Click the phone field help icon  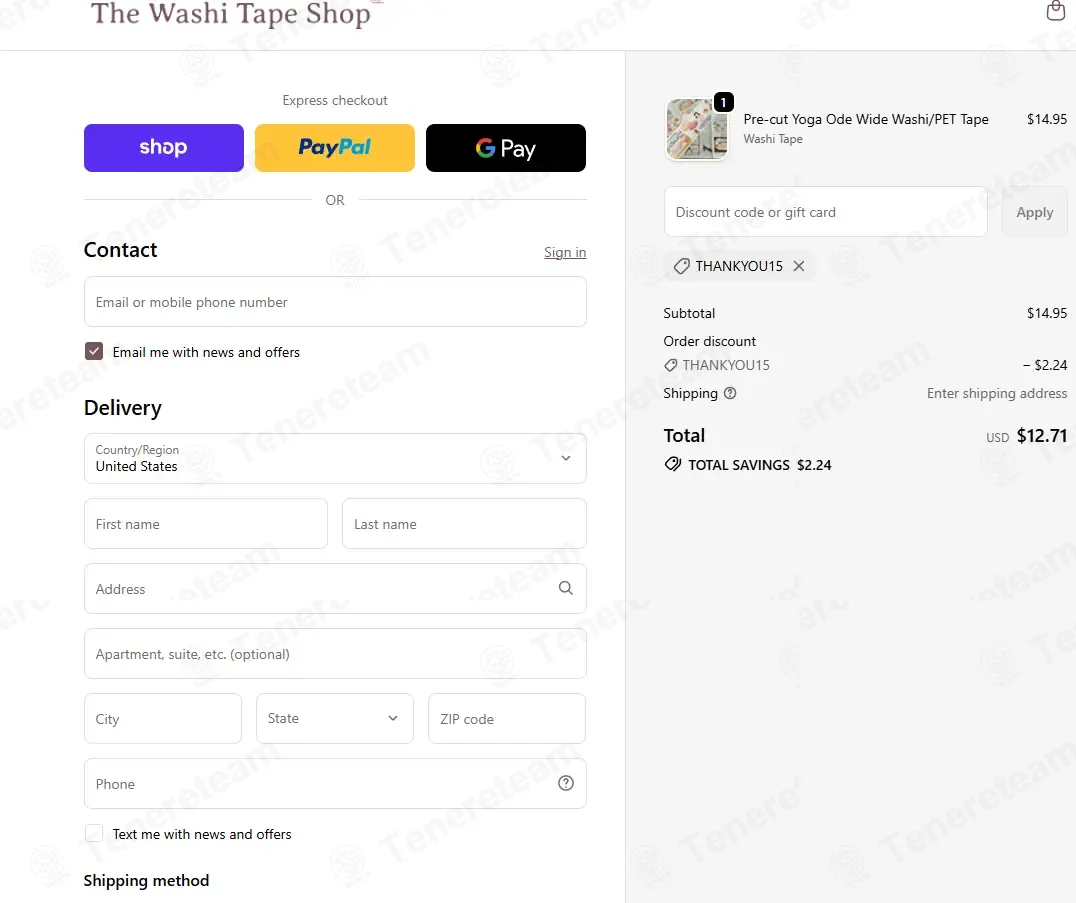[x=565, y=783]
